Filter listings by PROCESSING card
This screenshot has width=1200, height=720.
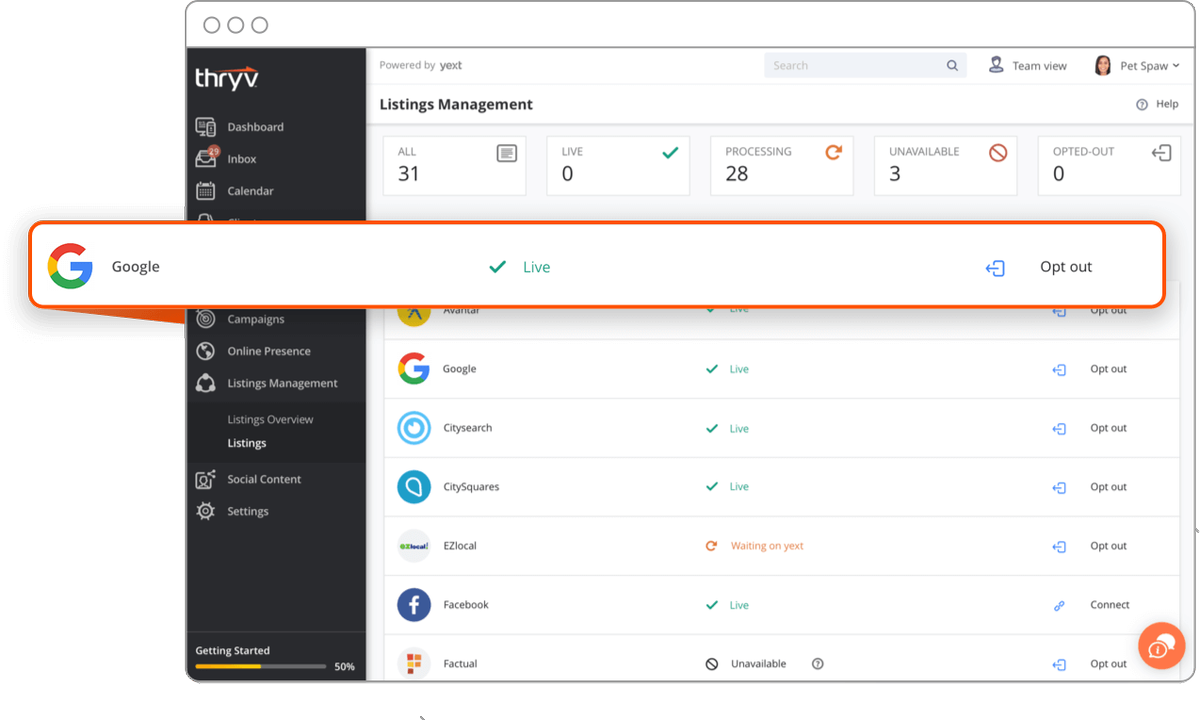tap(782, 165)
